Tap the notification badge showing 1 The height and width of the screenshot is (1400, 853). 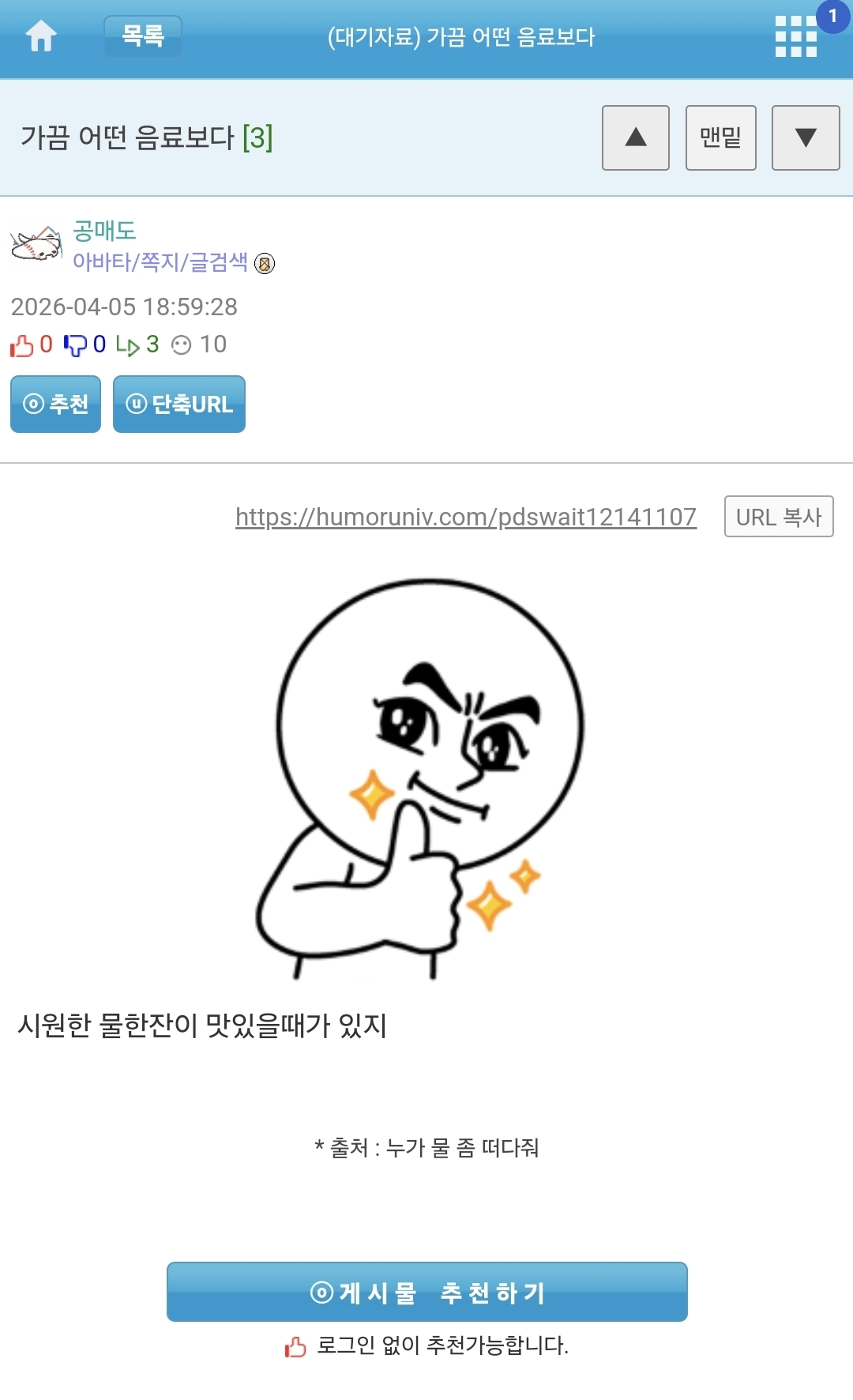click(832, 17)
